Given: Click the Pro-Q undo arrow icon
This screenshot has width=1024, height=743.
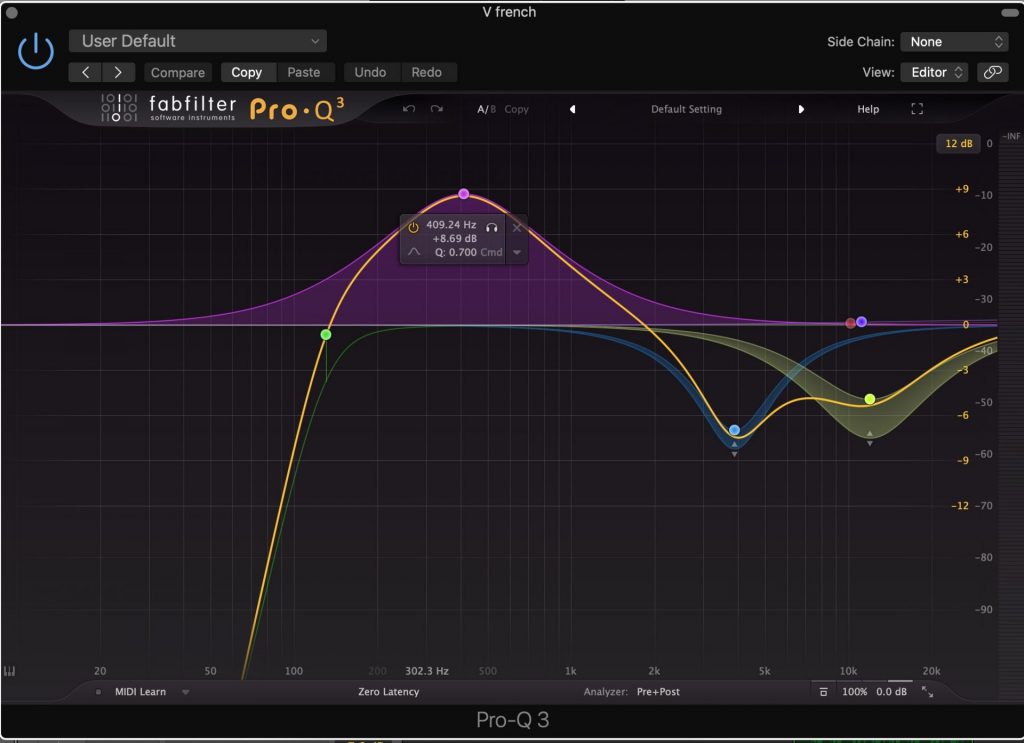Looking at the screenshot, I should point(409,109).
